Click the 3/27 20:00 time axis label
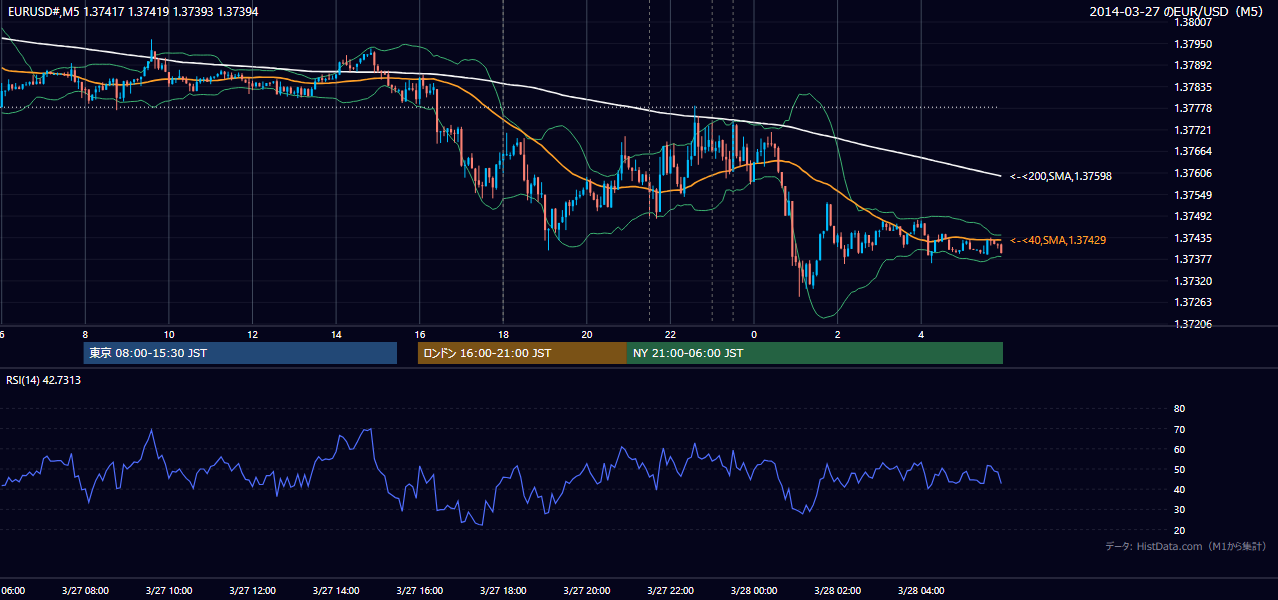 point(586,590)
